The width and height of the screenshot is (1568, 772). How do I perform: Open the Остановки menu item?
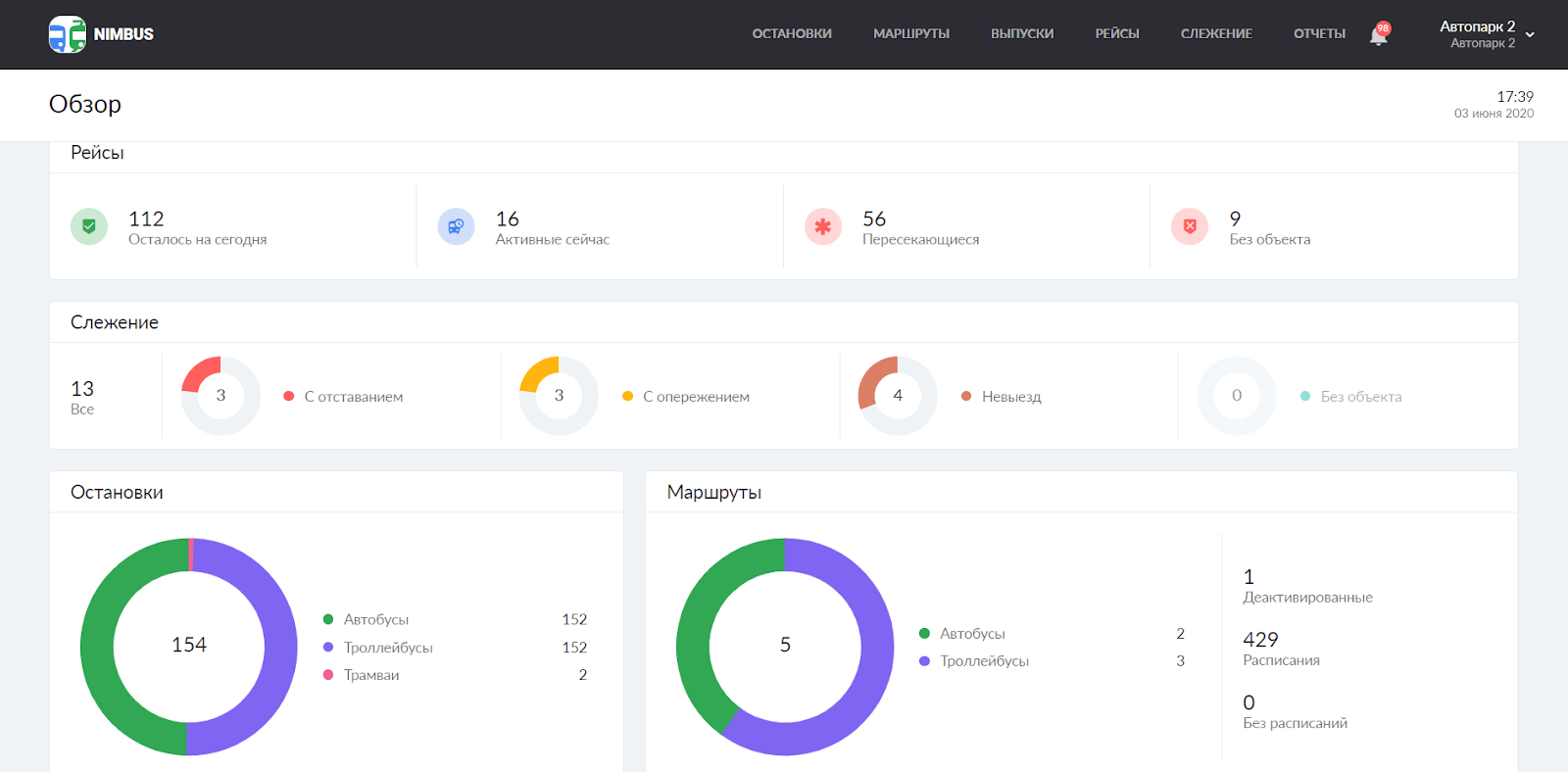pyautogui.click(x=792, y=34)
